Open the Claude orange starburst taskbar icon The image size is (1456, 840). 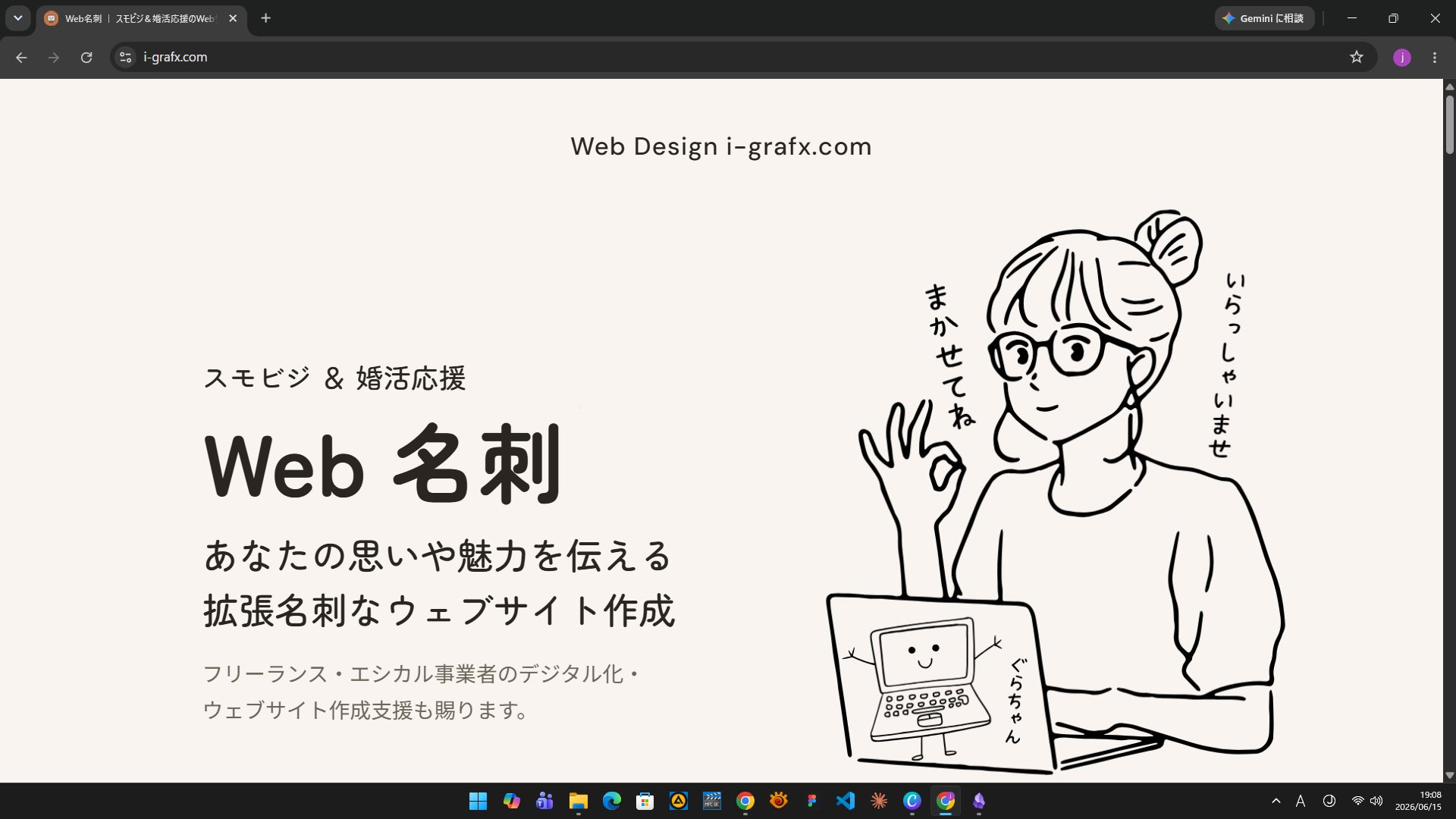pos(879,801)
